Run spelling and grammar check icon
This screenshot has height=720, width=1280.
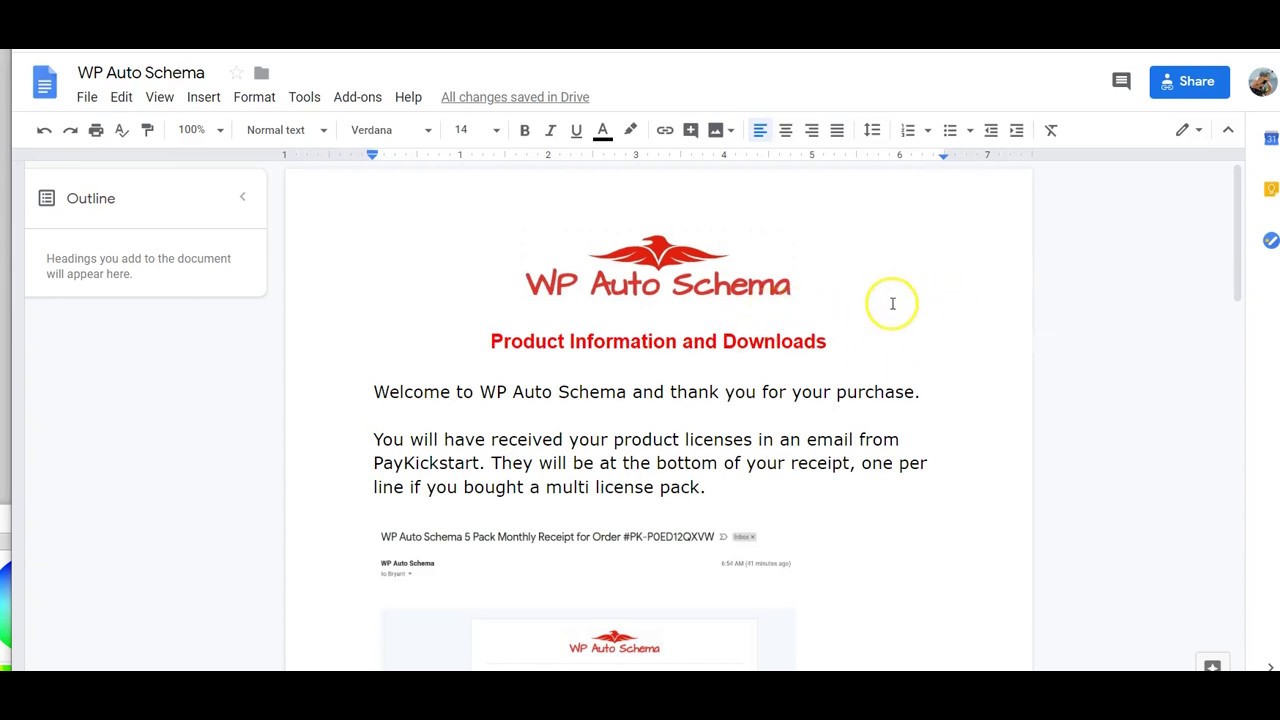[x=122, y=130]
